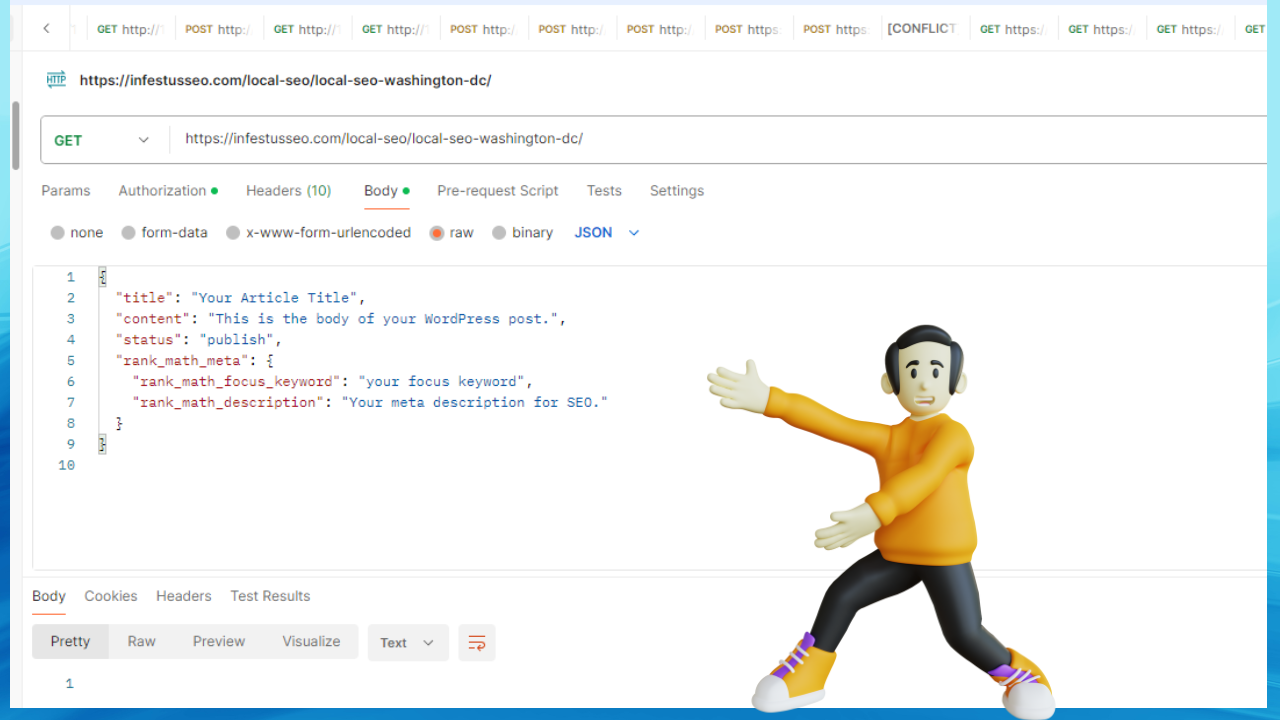
Task: Select the none body type
Action: [x=77, y=232]
